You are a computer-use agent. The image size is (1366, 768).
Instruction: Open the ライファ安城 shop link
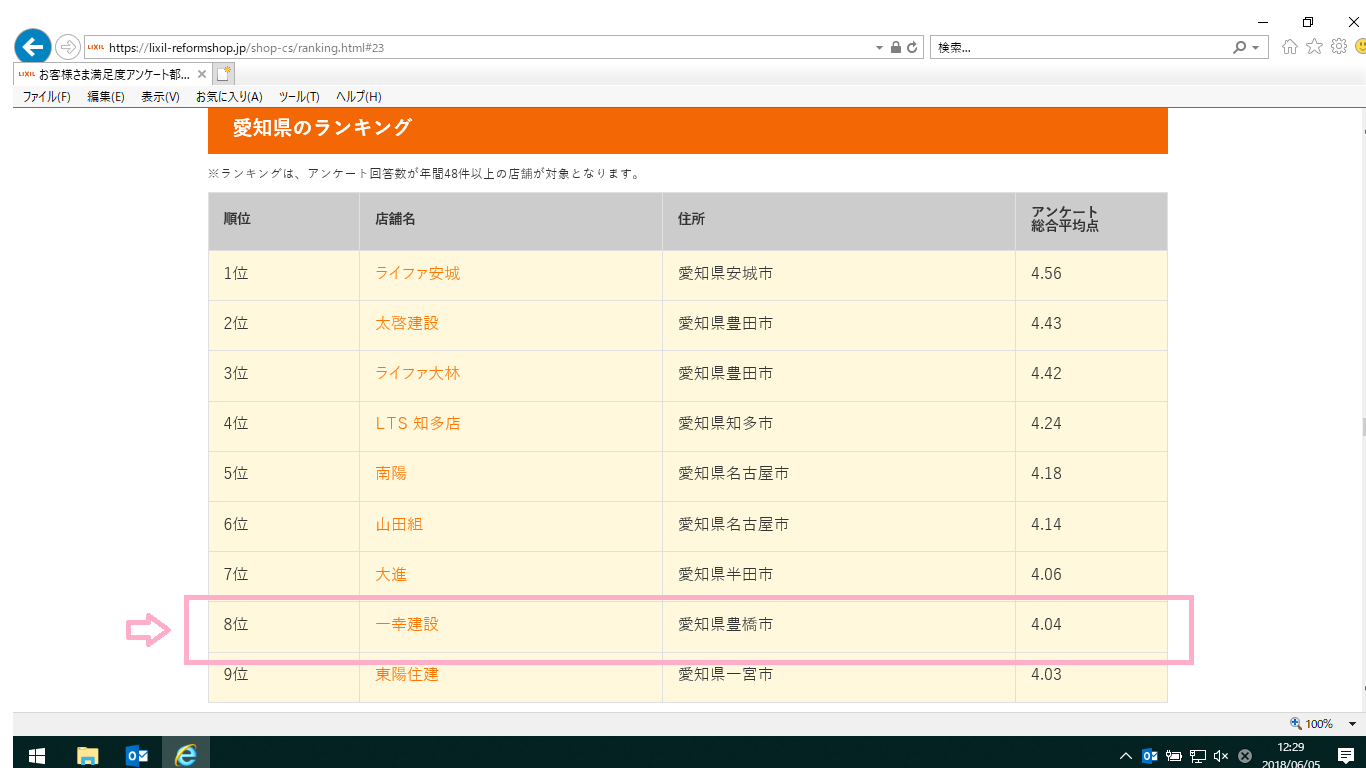click(417, 274)
